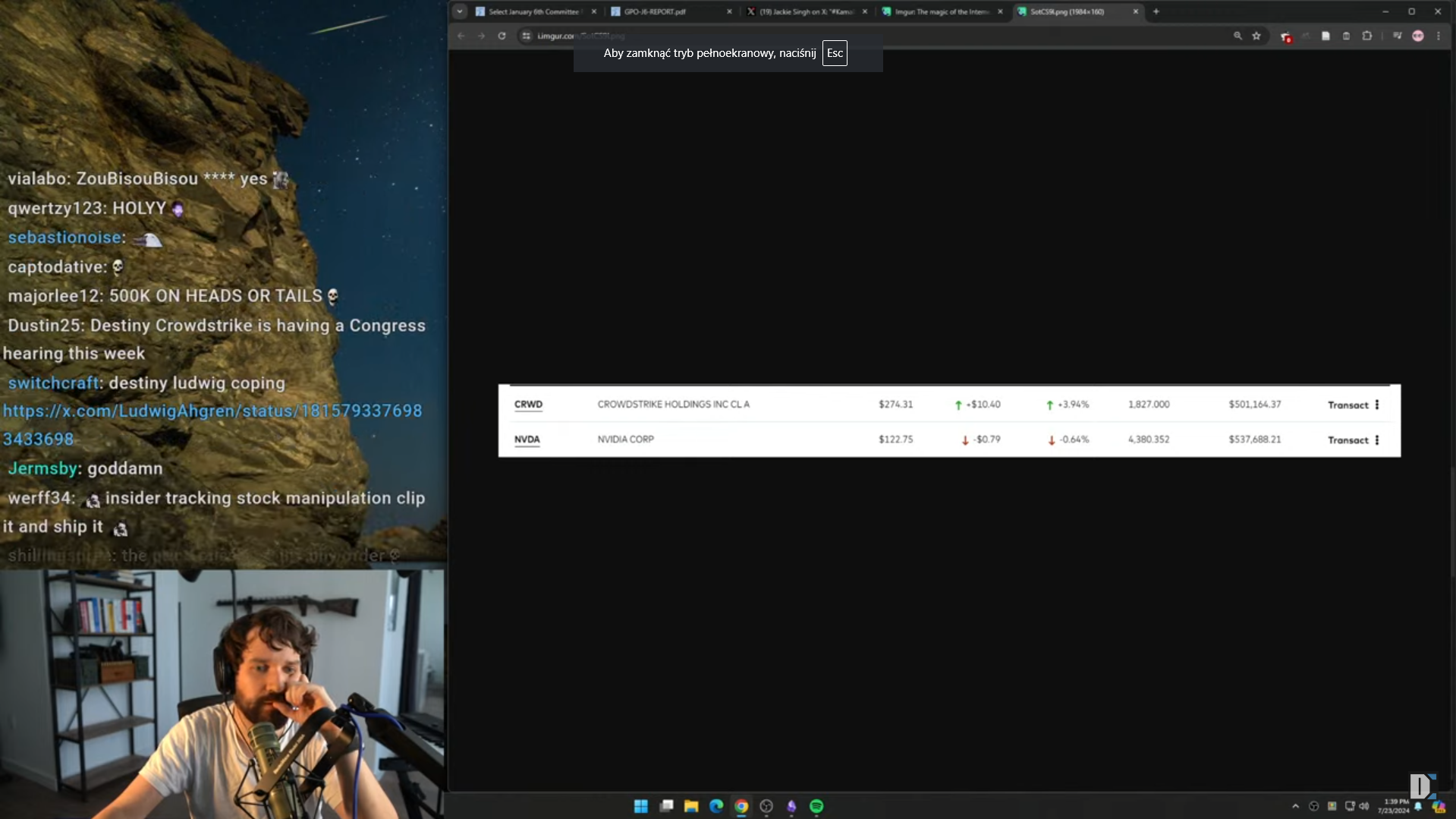
Task: Click the $274.31 CRWD price
Action: click(x=895, y=405)
